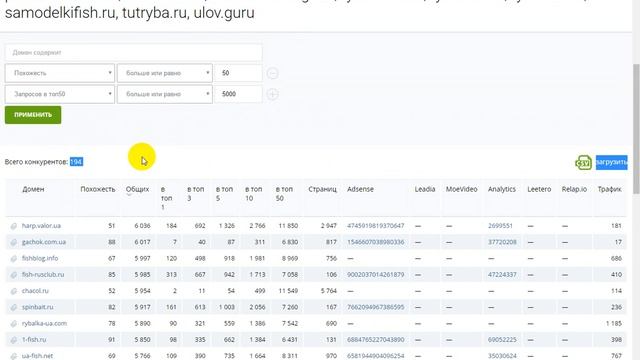Sort by the в топ 10 column header

253,194
